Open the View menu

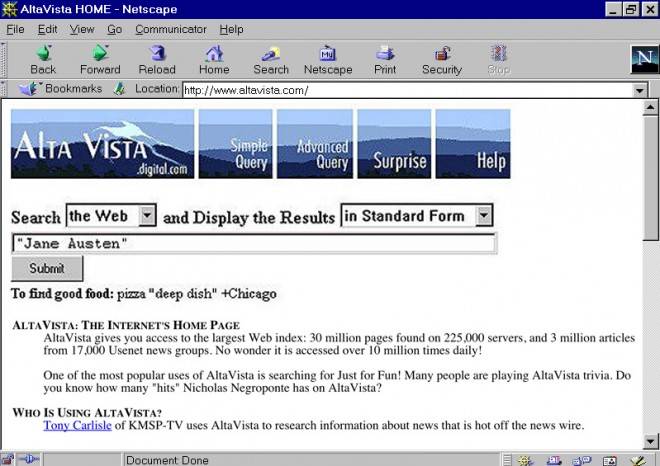[82, 29]
